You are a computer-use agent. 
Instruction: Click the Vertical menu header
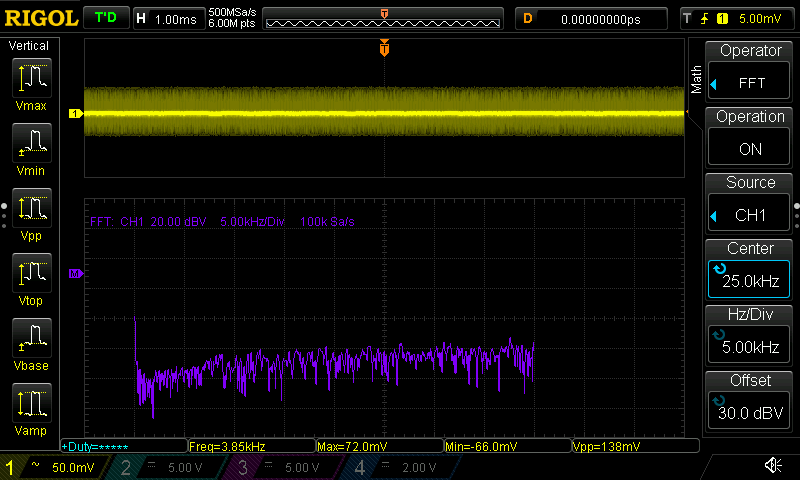pos(29,46)
